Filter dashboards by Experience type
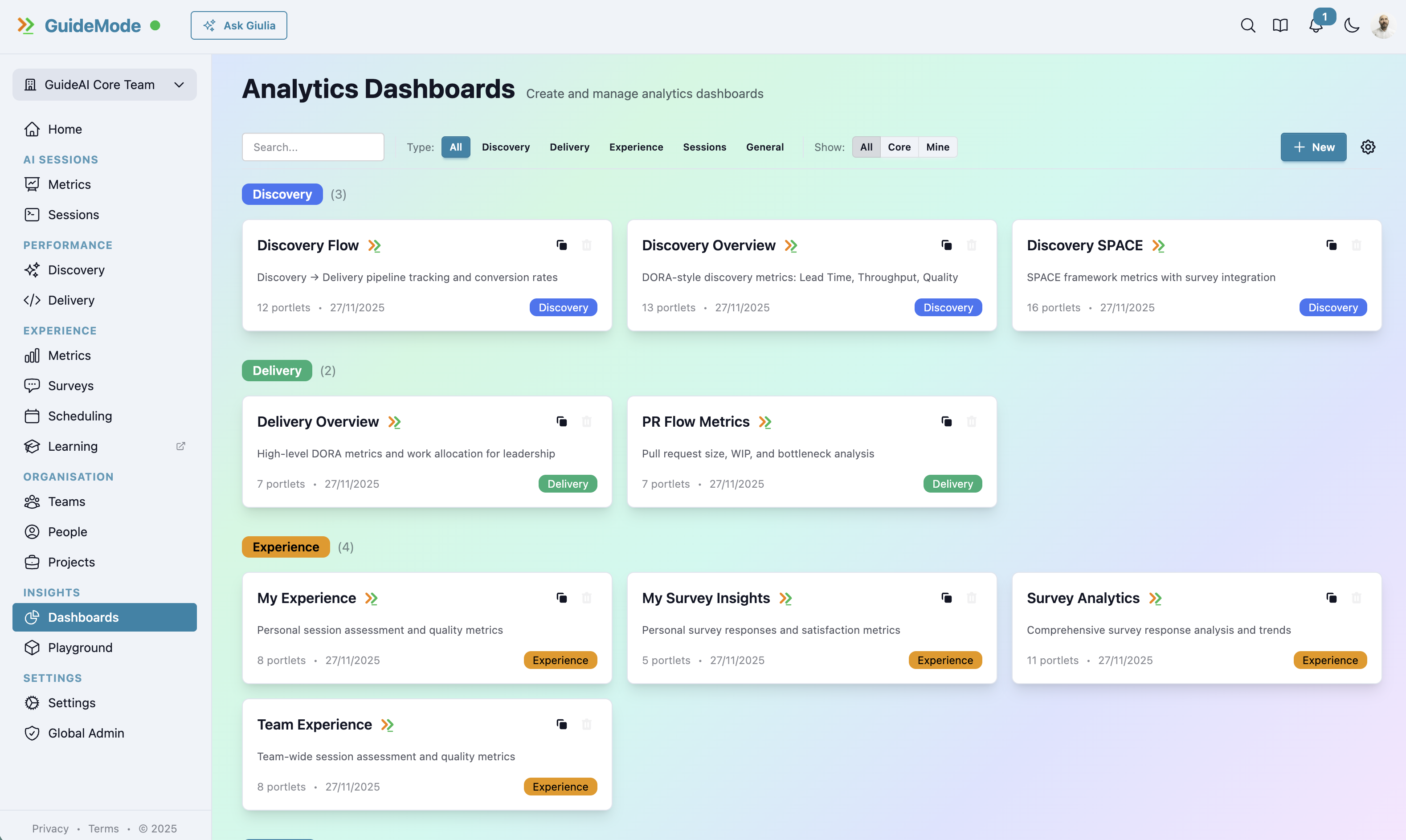 [x=636, y=147]
